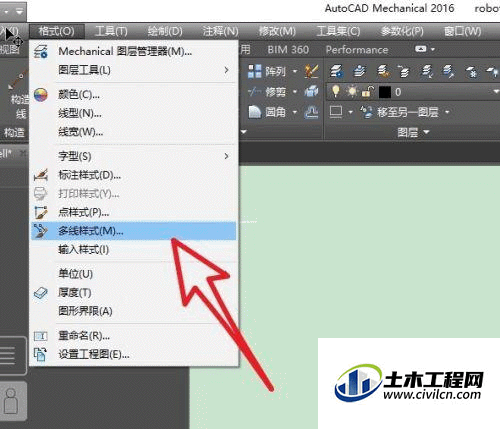Expand the ribbon minimize options arrow
500x429 pixels.
(x=433, y=49)
